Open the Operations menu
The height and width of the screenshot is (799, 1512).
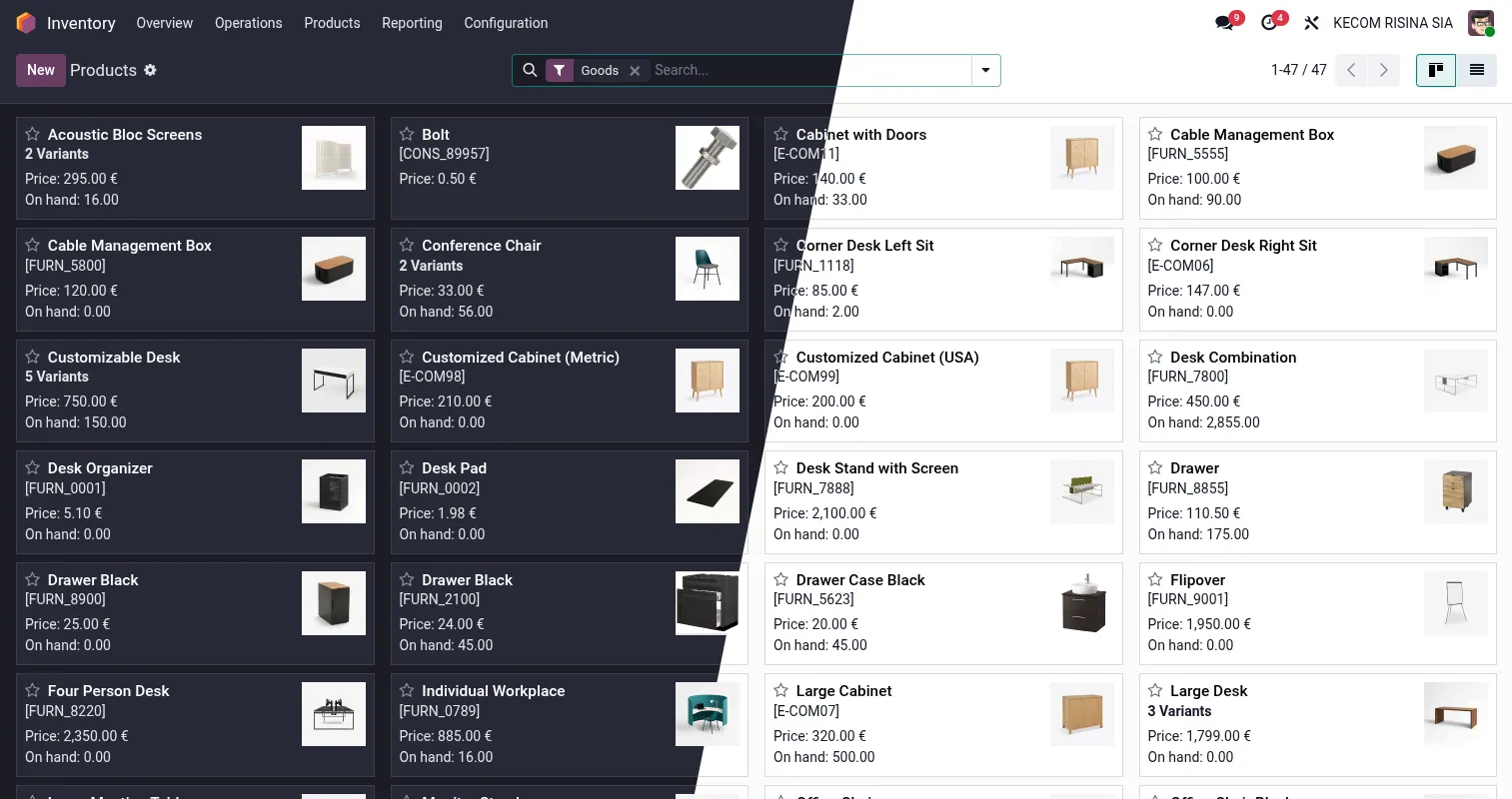click(248, 23)
